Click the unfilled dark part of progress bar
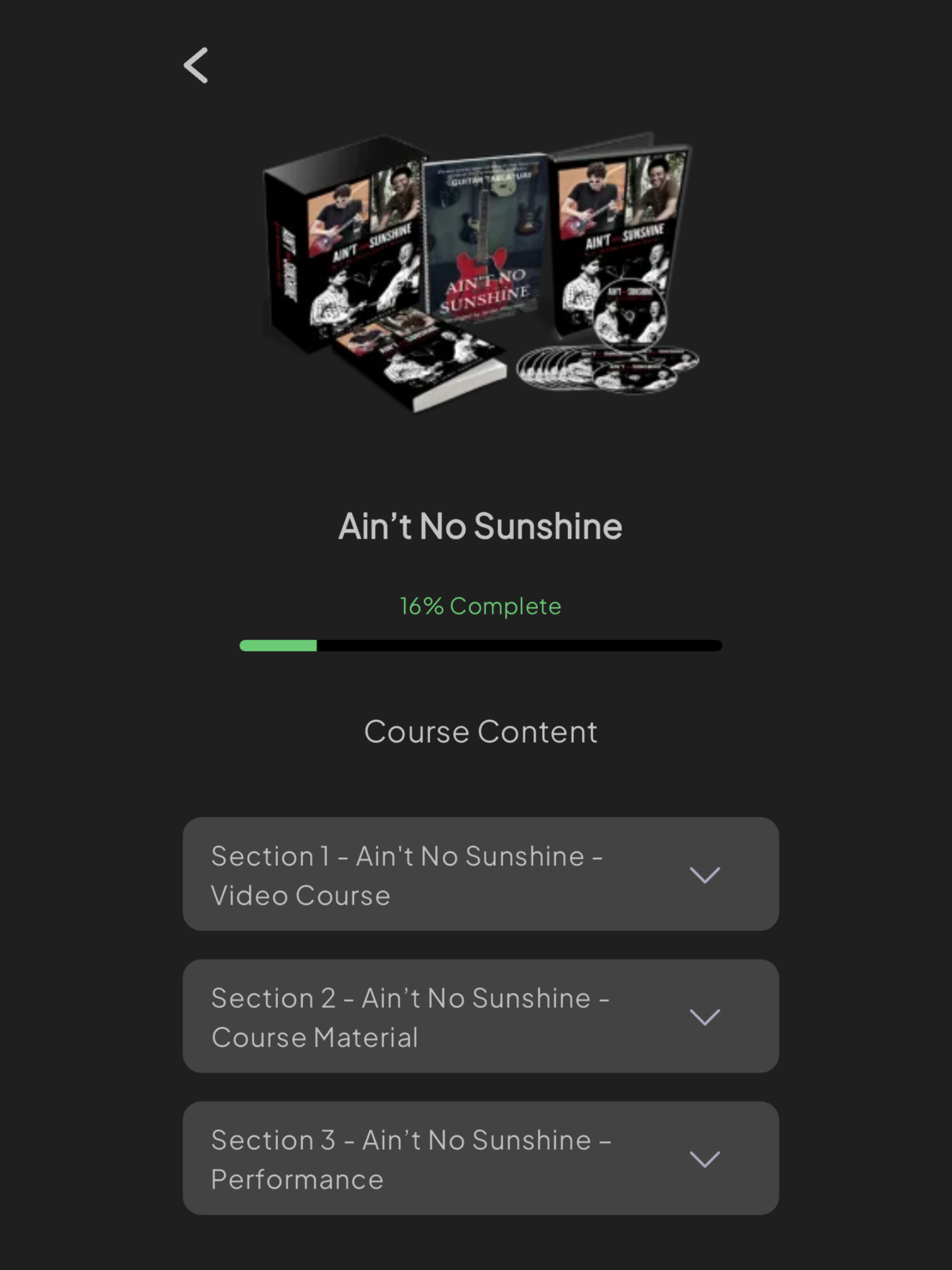 tap(520, 645)
